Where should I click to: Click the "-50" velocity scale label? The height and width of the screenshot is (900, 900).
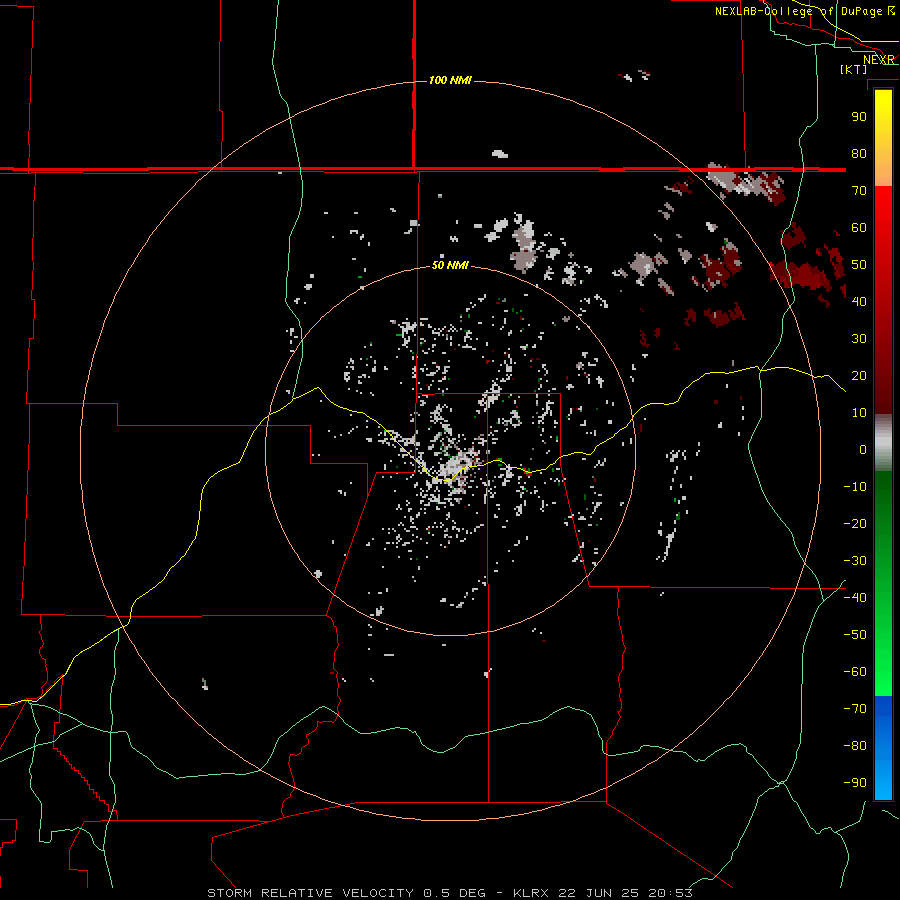tap(855, 635)
